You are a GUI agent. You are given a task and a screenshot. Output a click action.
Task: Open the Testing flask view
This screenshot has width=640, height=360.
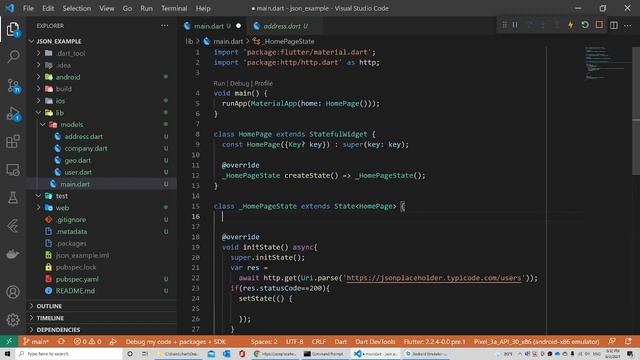tap(13, 198)
